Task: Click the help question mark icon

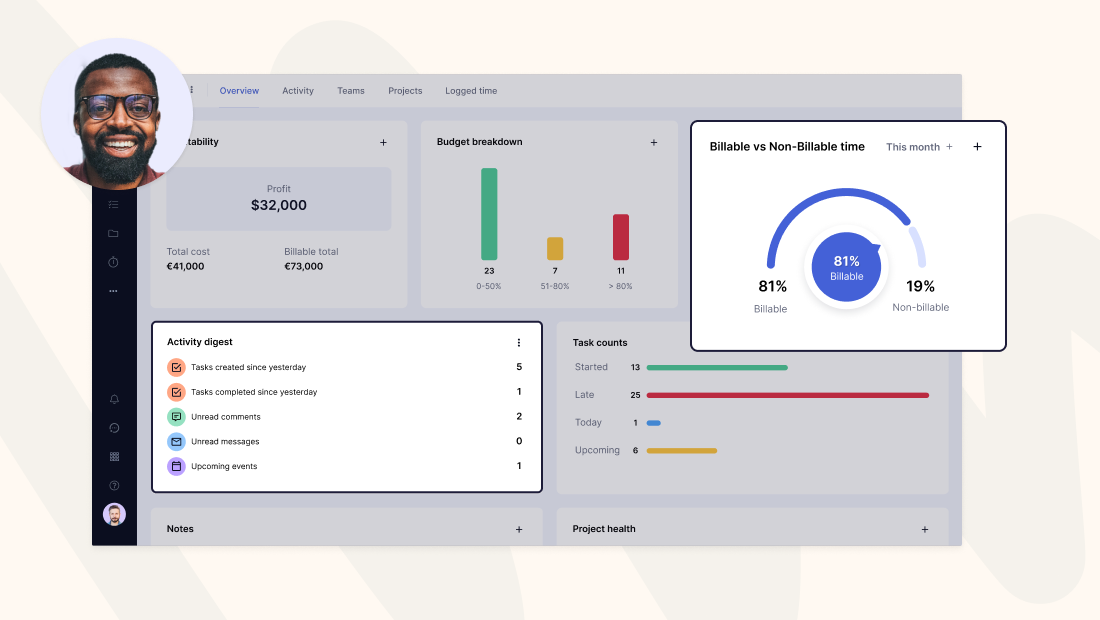Action: [113, 485]
